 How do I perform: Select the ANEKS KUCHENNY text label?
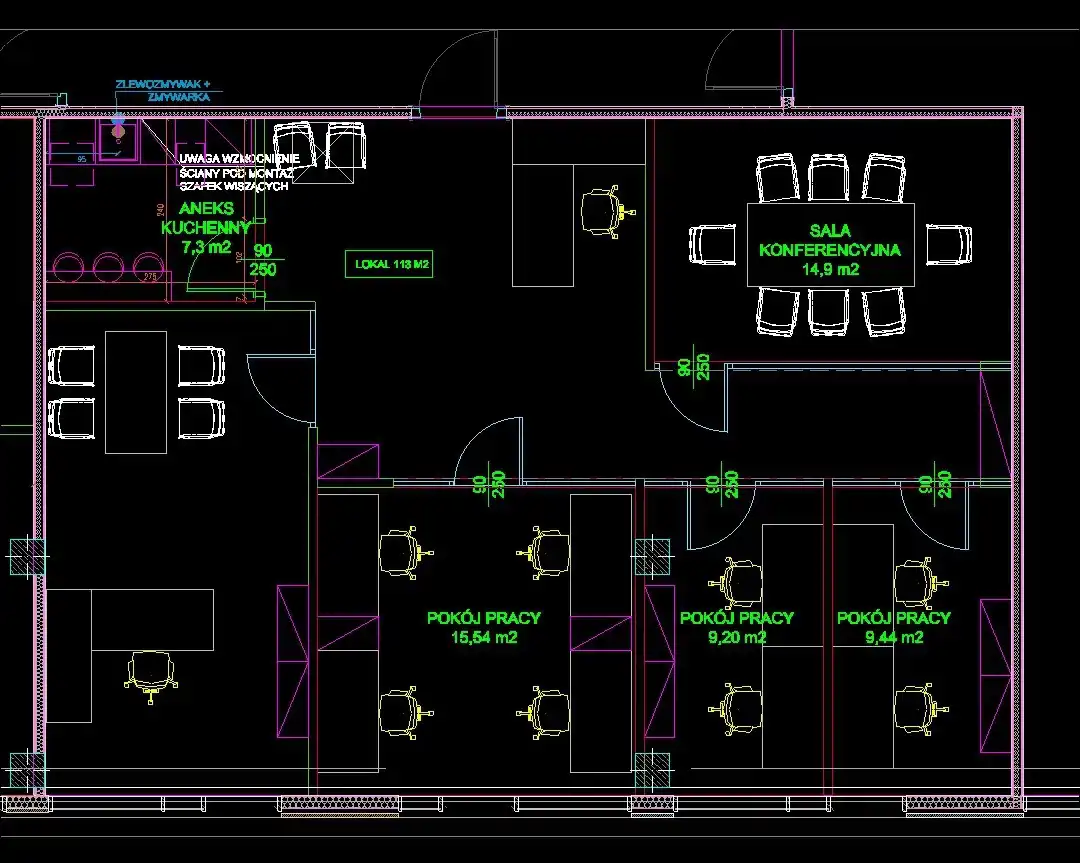click(x=204, y=218)
